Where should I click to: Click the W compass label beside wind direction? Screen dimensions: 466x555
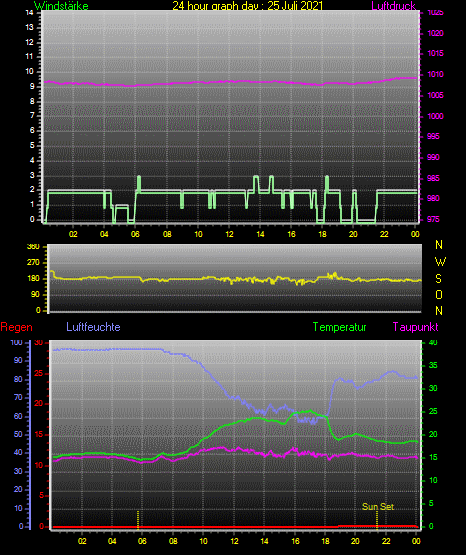click(x=440, y=262)
